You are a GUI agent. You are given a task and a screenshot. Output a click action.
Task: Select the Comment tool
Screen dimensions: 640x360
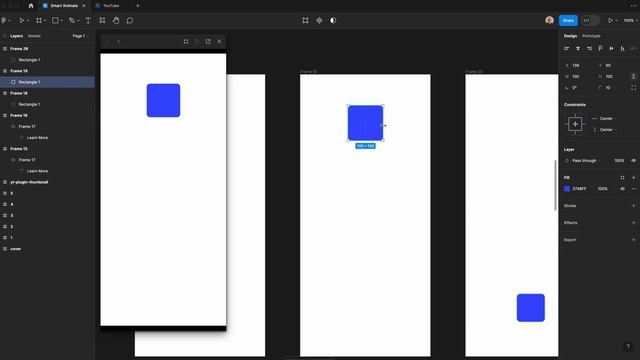click(x=130, y=20)
